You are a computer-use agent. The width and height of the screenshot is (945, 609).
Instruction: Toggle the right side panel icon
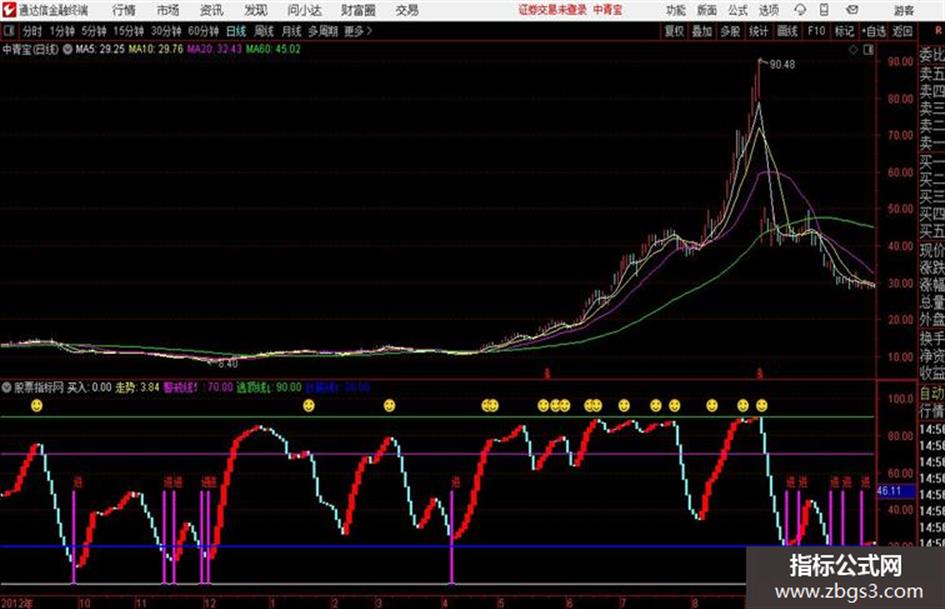[x=868, y=50]
